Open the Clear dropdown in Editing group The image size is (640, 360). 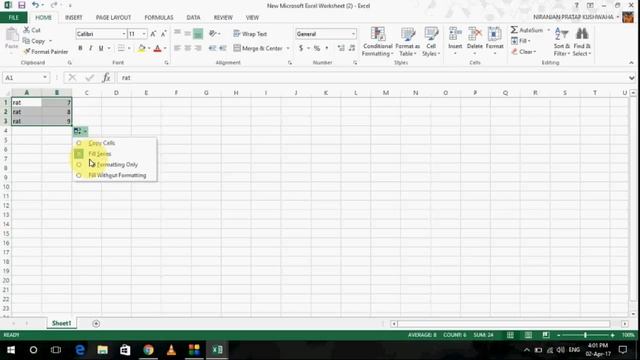coord(524,52)
